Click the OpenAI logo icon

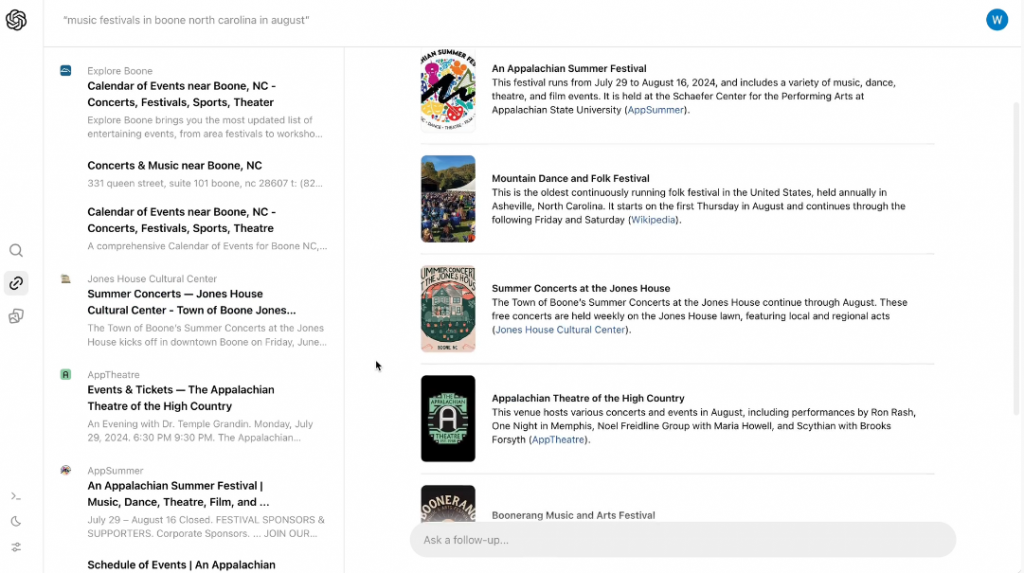tap(16, 20)
